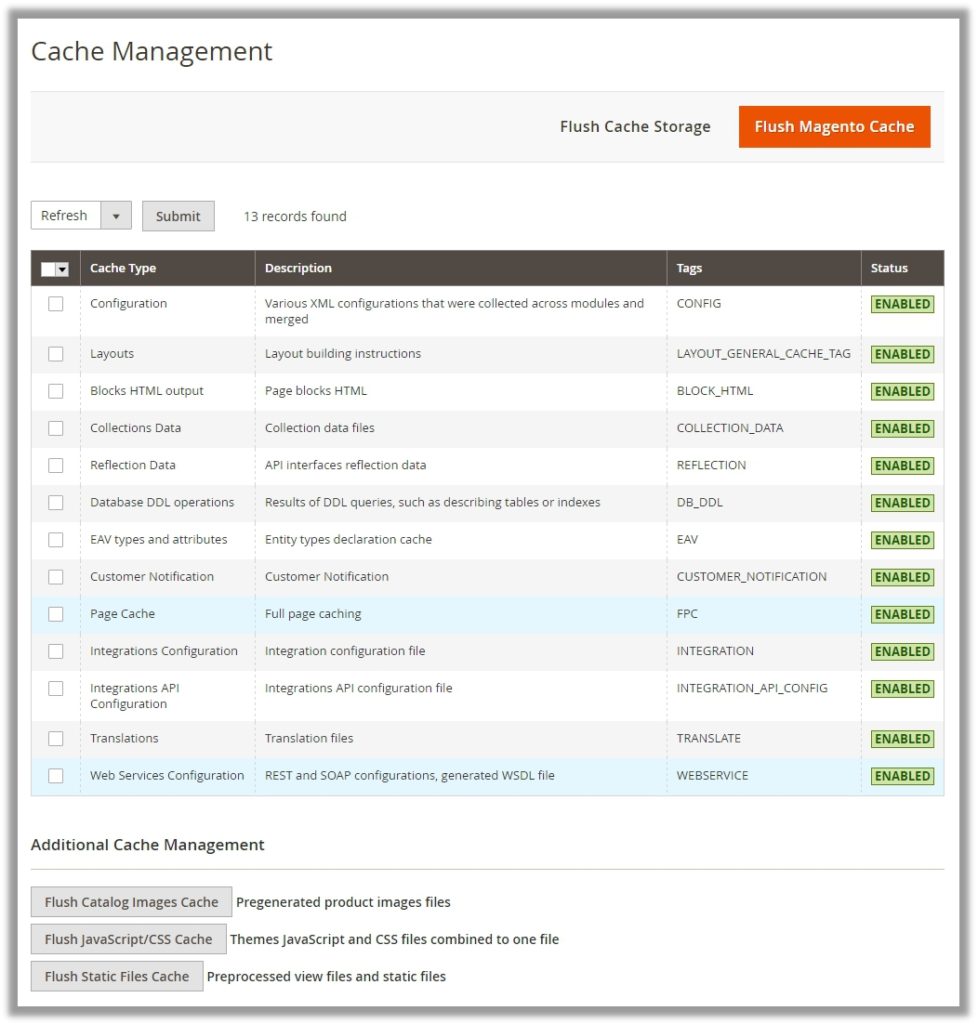The image size is (978, 1024).
Task: Check the Page Cache checkbox
Action: tap(56, 613)
